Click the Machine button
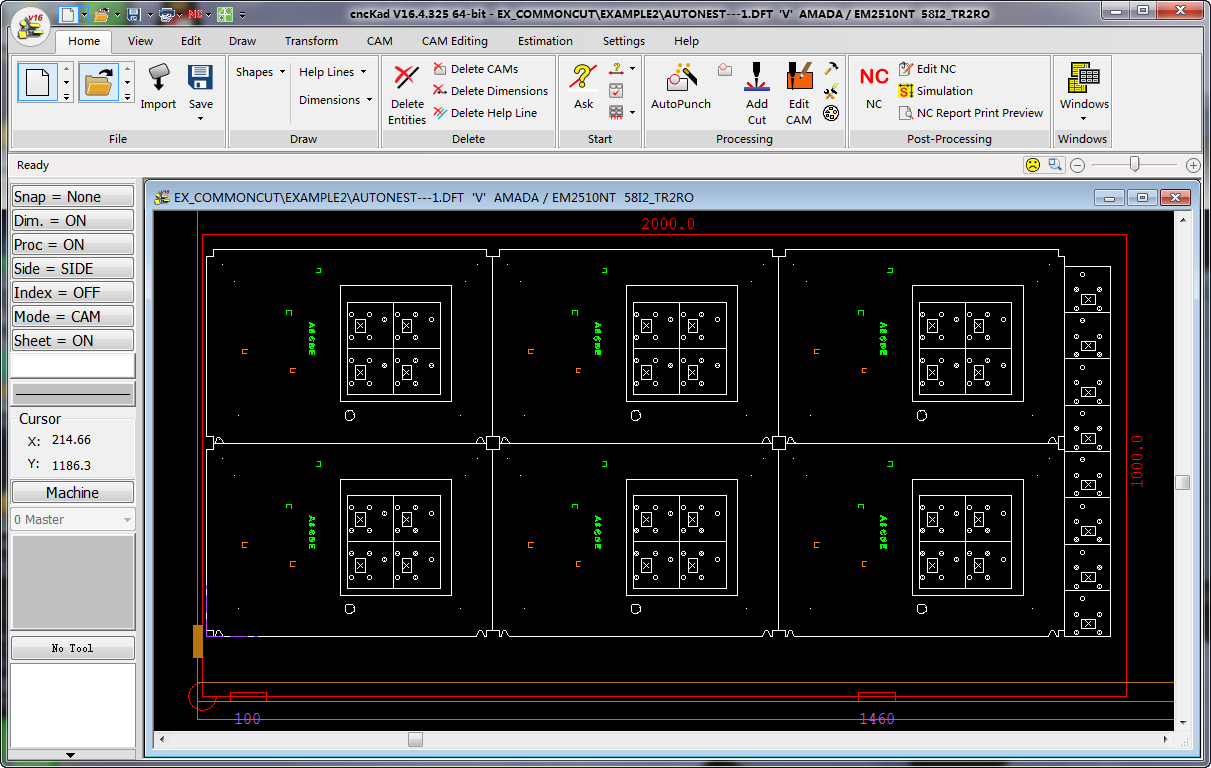 tap(72, 493)
